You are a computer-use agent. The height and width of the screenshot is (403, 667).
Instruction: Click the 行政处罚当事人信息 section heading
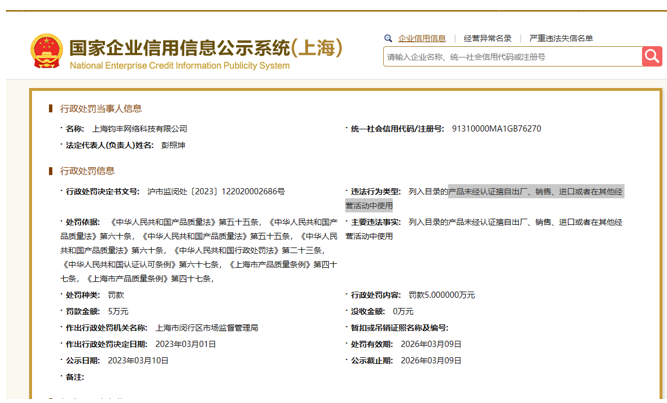pyautogui.click(x=101, y=109)
